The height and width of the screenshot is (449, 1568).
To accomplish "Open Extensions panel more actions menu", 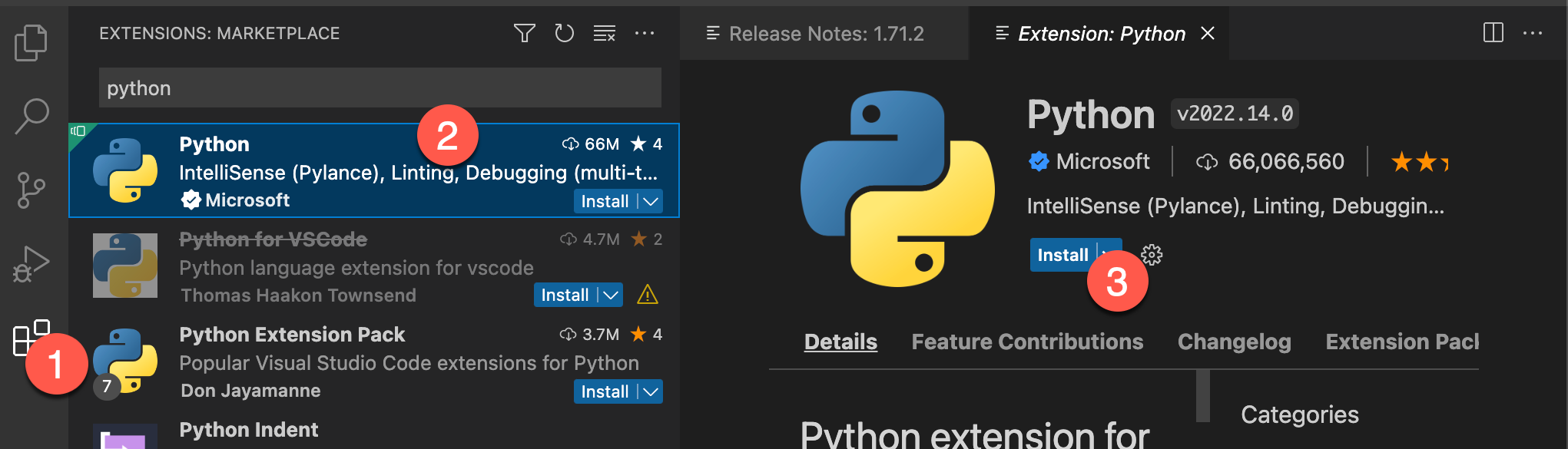I will pos(645,33).
